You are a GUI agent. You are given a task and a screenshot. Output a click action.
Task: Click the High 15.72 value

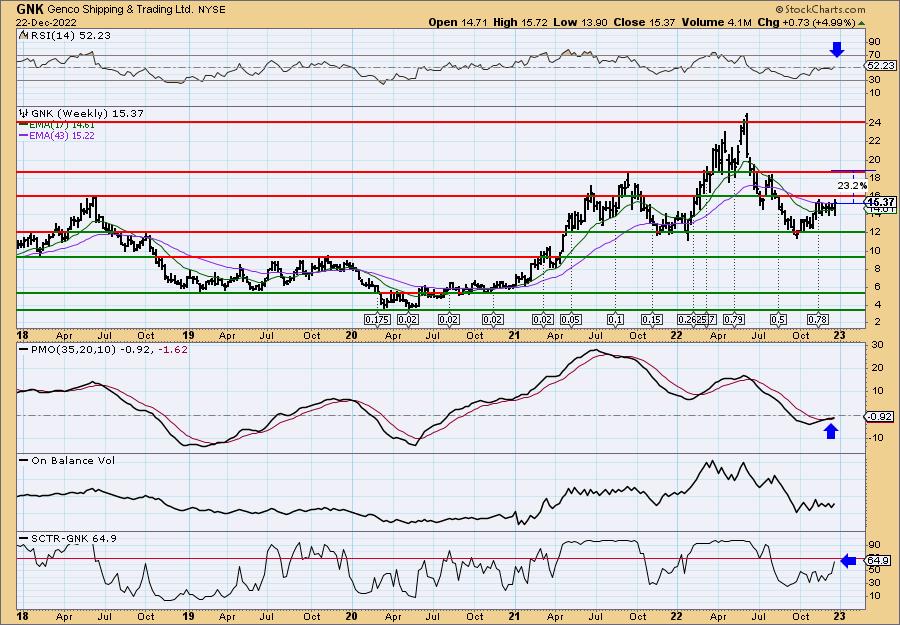[x=521, y=22]
